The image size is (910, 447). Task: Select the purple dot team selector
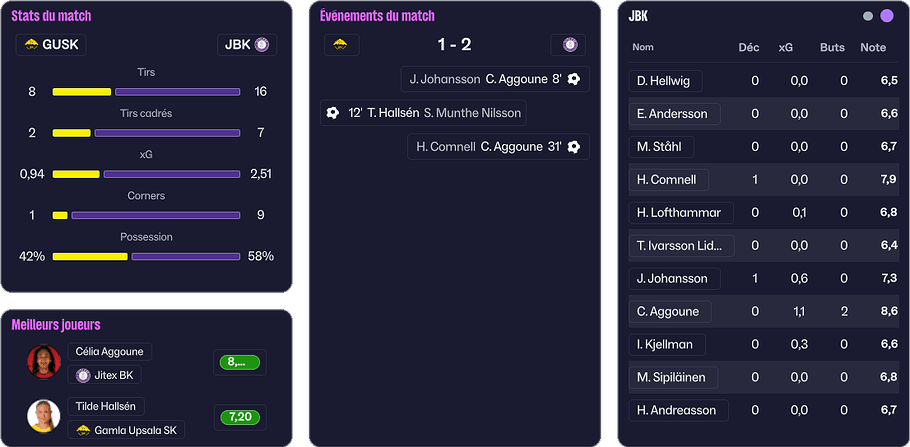click(886, 16)
